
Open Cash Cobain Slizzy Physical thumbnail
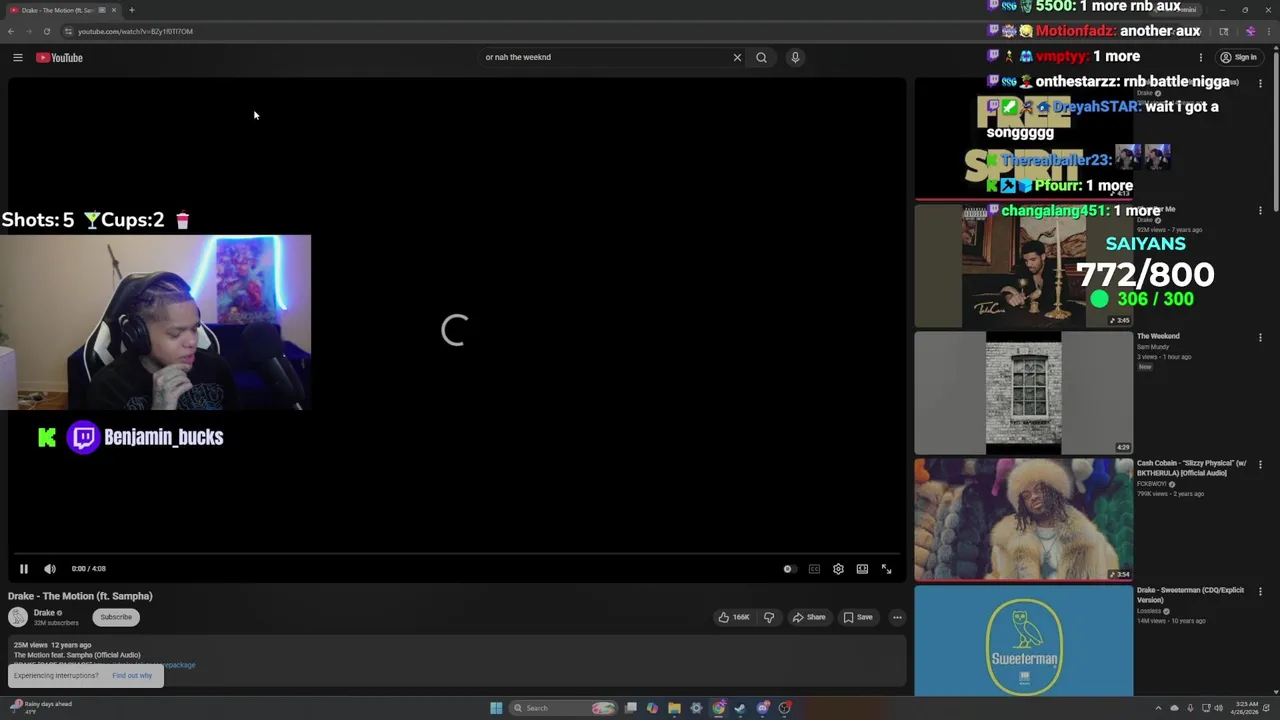coord(1023,519)
